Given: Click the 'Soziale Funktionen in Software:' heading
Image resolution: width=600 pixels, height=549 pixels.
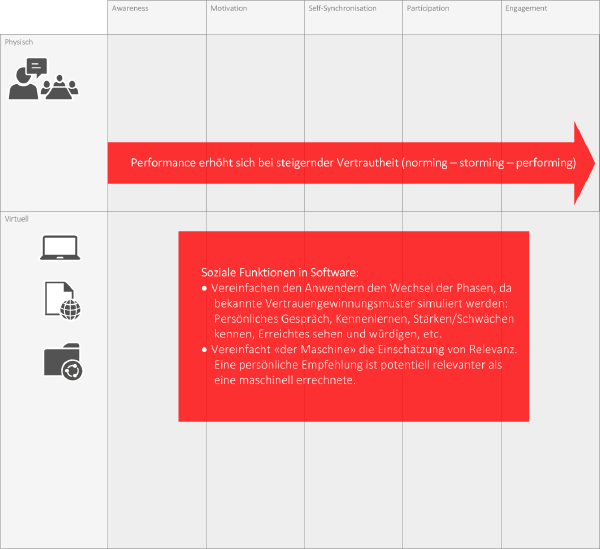Looking at the screenshot, I should [x=280, y=272].
